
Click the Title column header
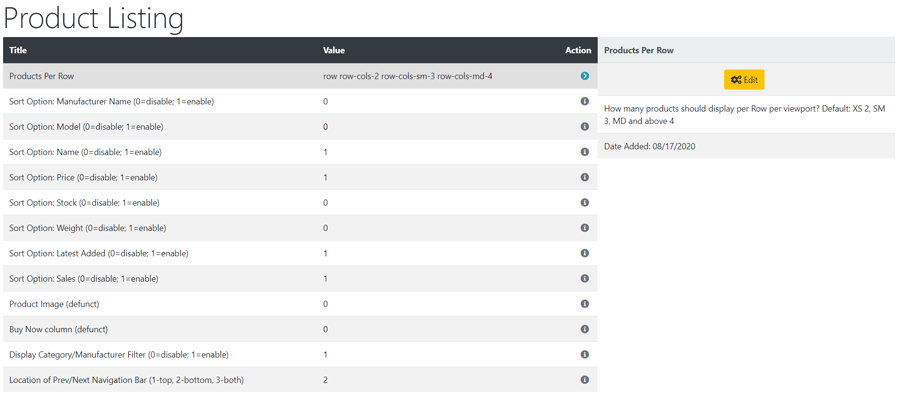[x=18, y=50]
